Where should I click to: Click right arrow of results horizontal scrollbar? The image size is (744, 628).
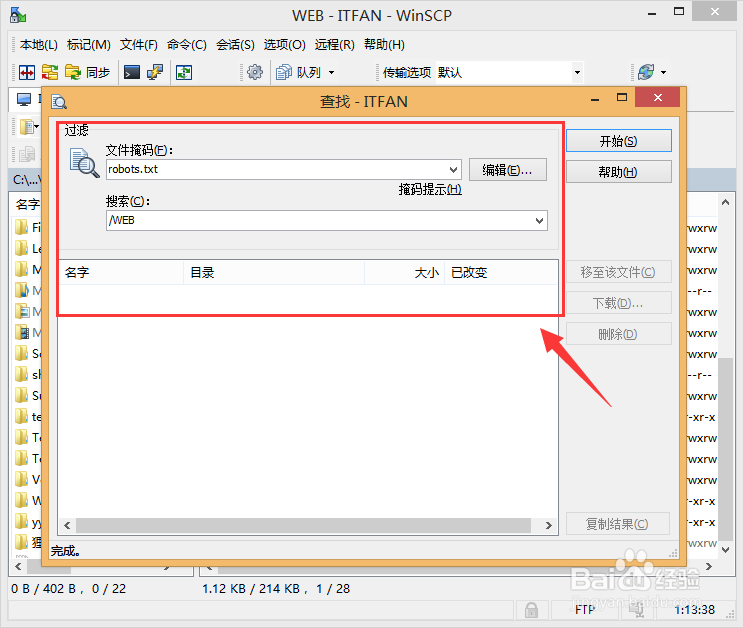point(549,526)
